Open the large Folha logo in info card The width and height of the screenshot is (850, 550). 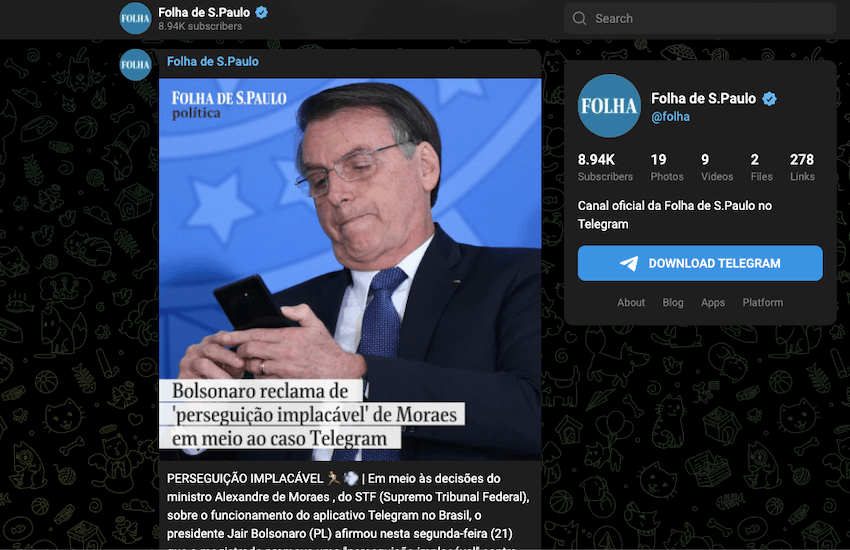coord(609,106)
